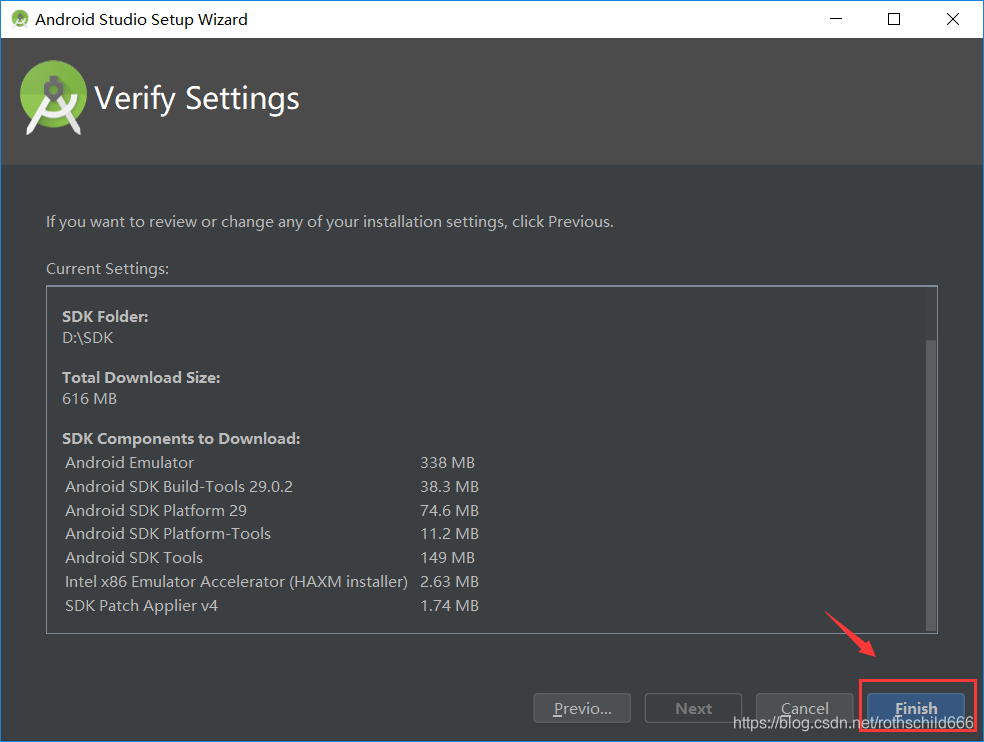Click the 'Current Settings:' label

tap(107, 269)
